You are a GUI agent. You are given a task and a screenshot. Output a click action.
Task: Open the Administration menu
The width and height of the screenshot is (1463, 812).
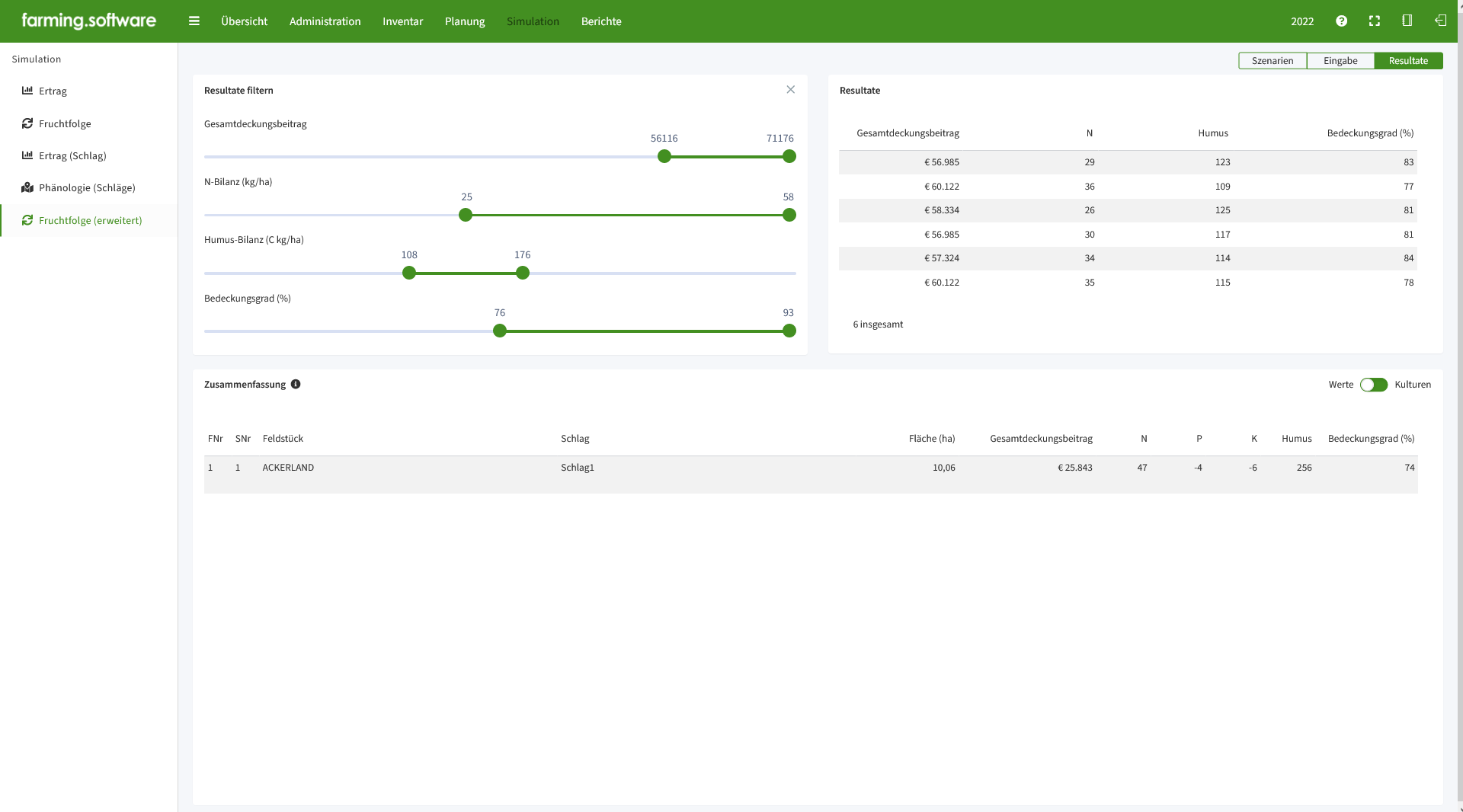pyautogui.click(x=325, y=21)
